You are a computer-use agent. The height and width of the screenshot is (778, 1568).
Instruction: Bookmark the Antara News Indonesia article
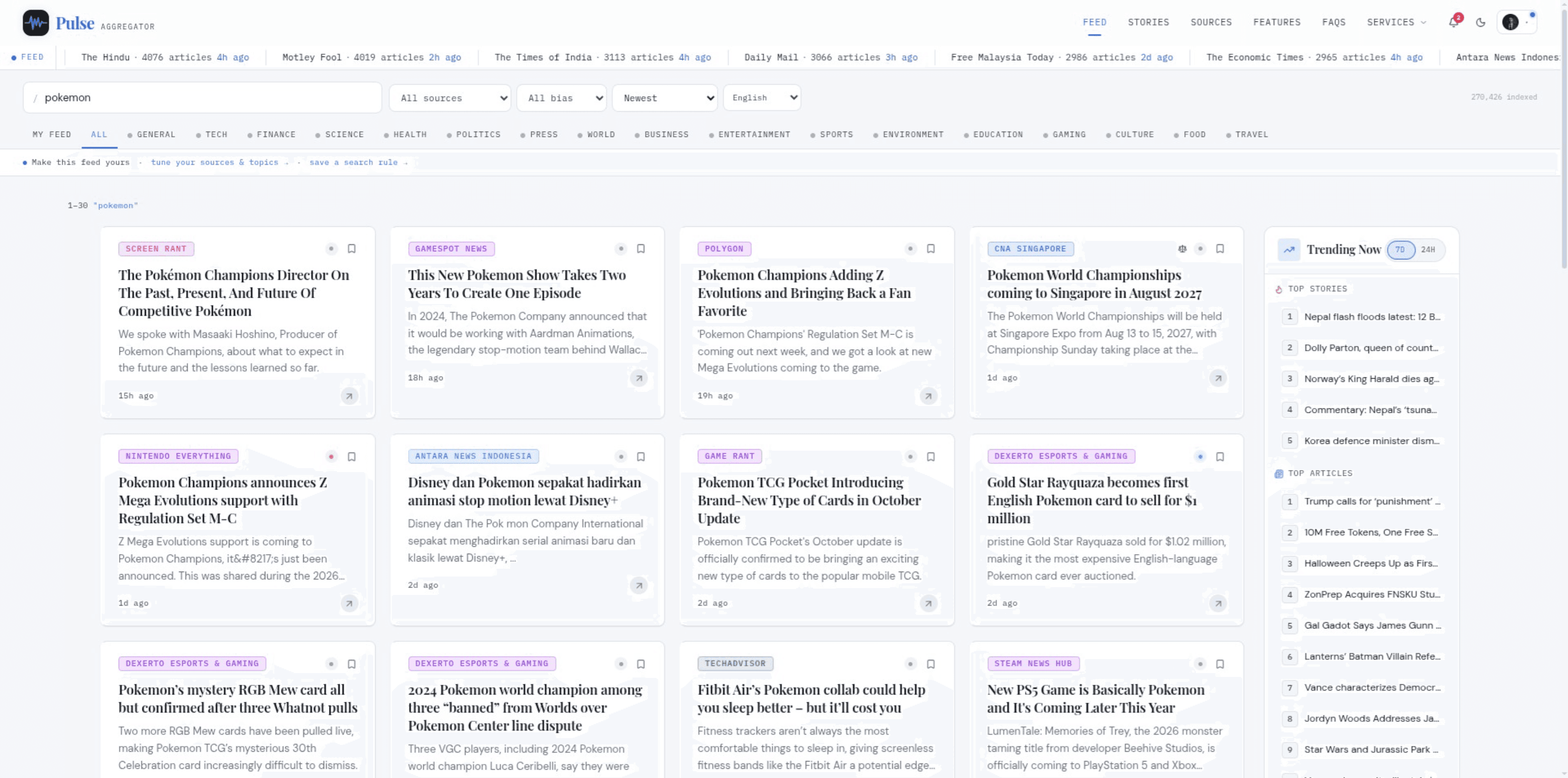[641, 457]
